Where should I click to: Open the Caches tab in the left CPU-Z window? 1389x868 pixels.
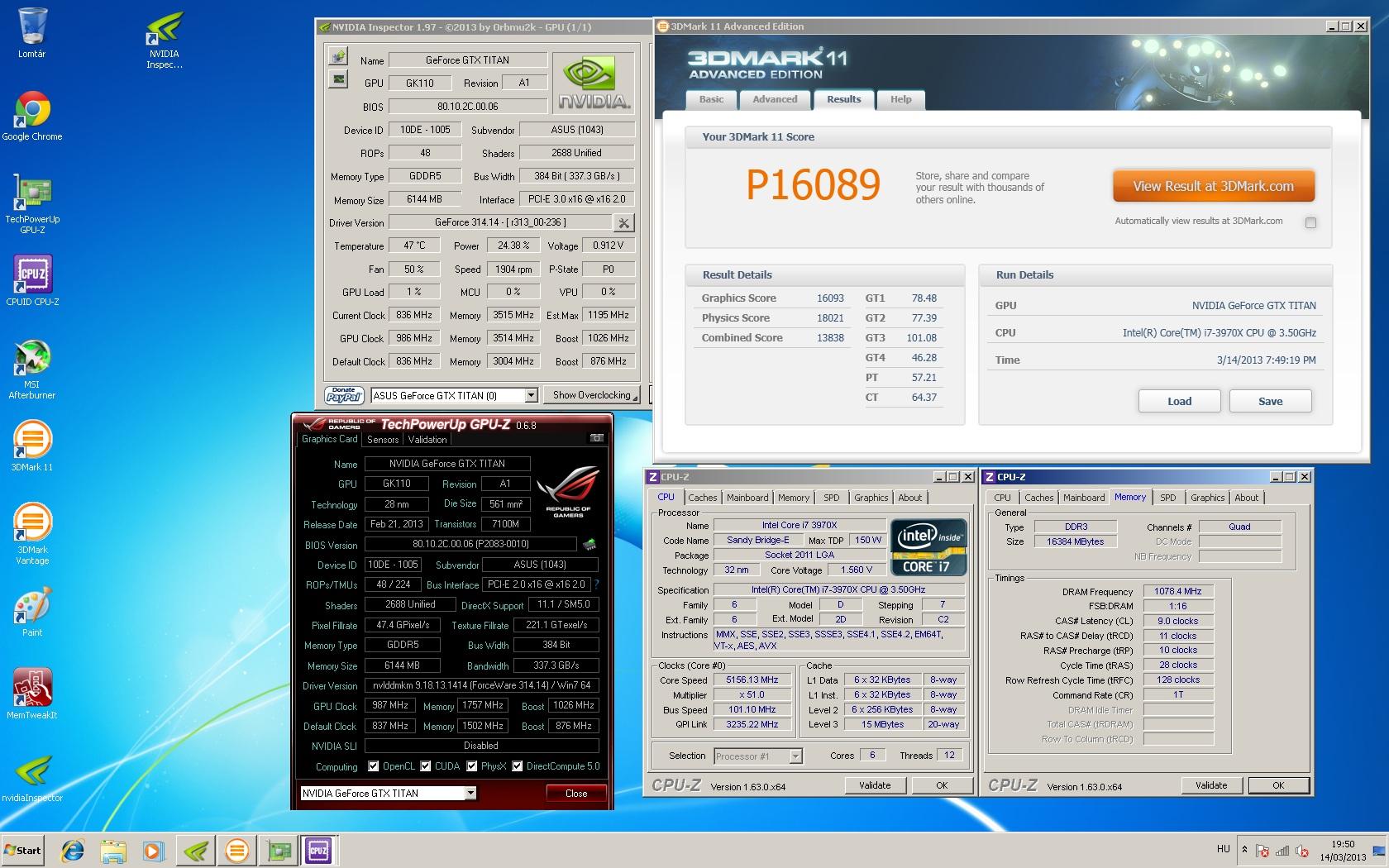(703, 498)
